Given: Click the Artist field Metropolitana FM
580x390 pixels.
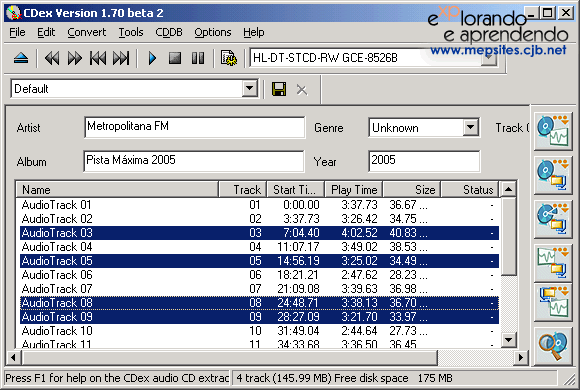Looking at the screenshot, I should pos(195,127).
